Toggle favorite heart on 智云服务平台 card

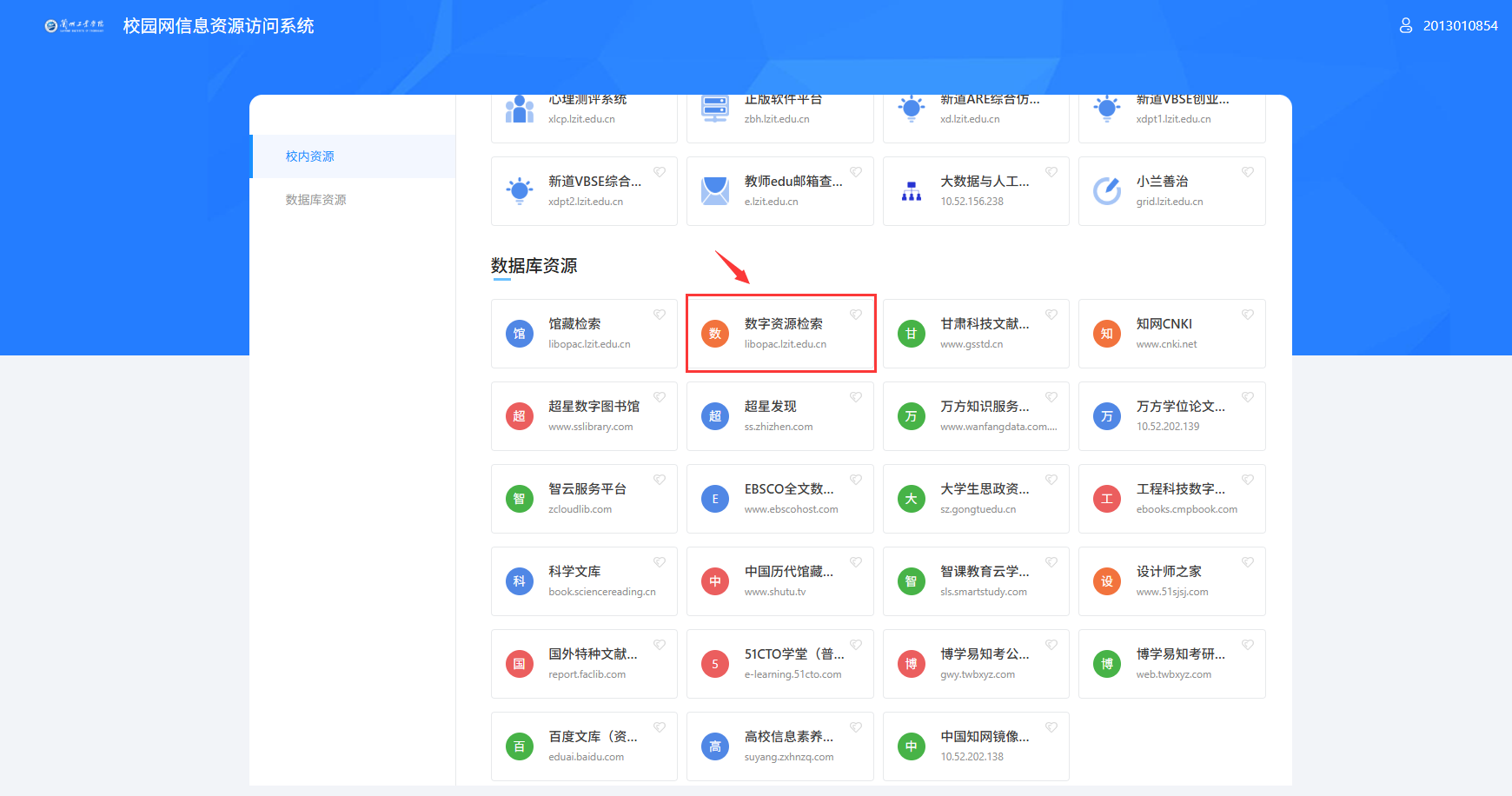660,480
